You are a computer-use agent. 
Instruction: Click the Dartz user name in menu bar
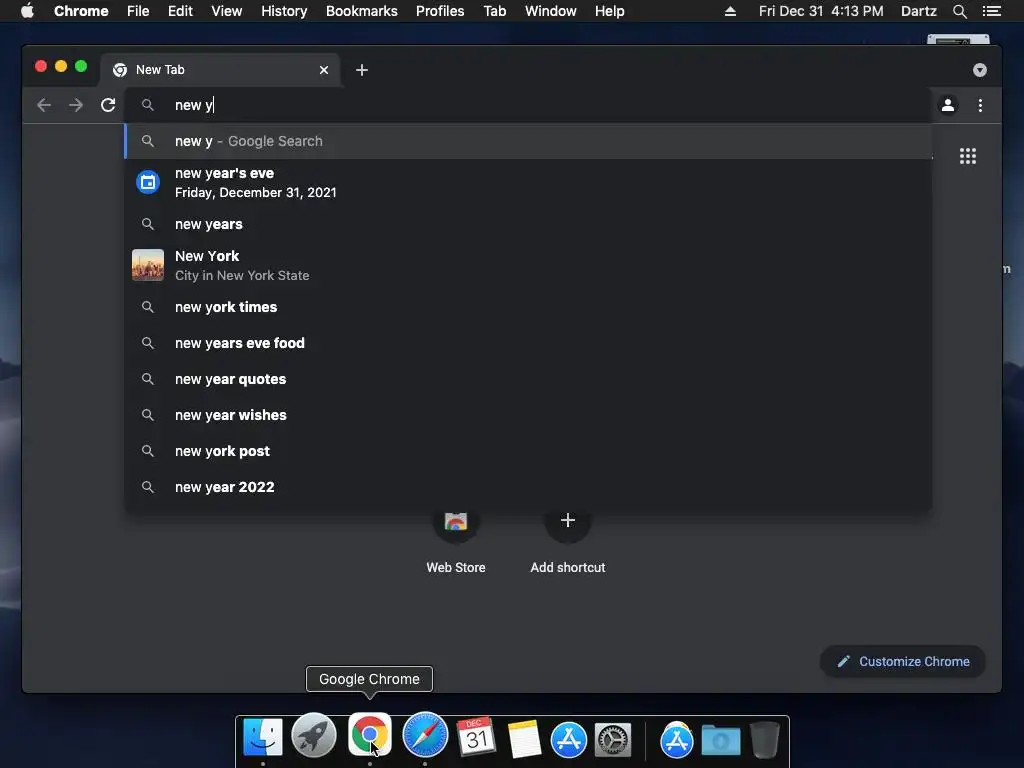point(918,11)
